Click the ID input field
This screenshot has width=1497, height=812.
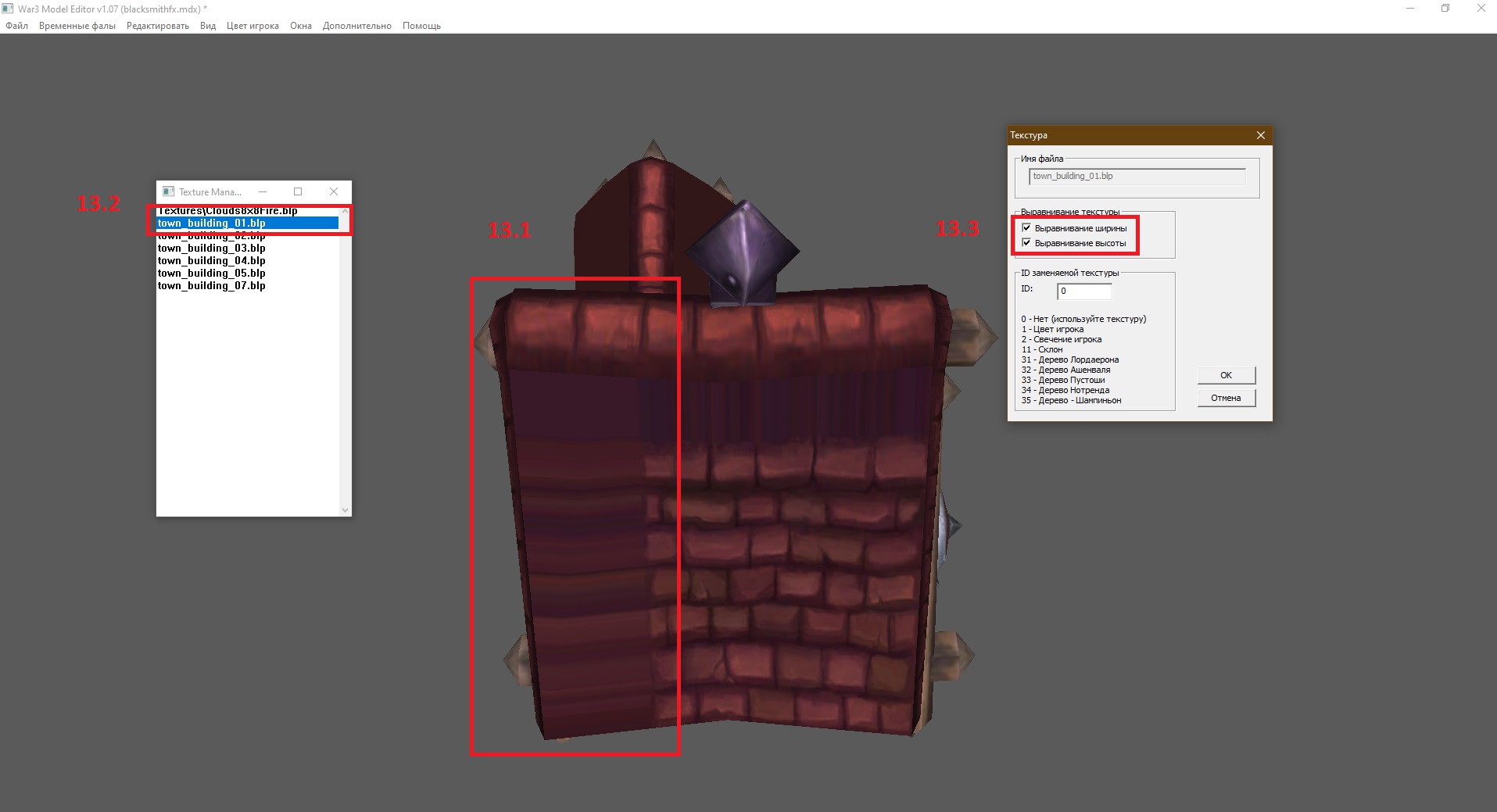coord(1084,292)
